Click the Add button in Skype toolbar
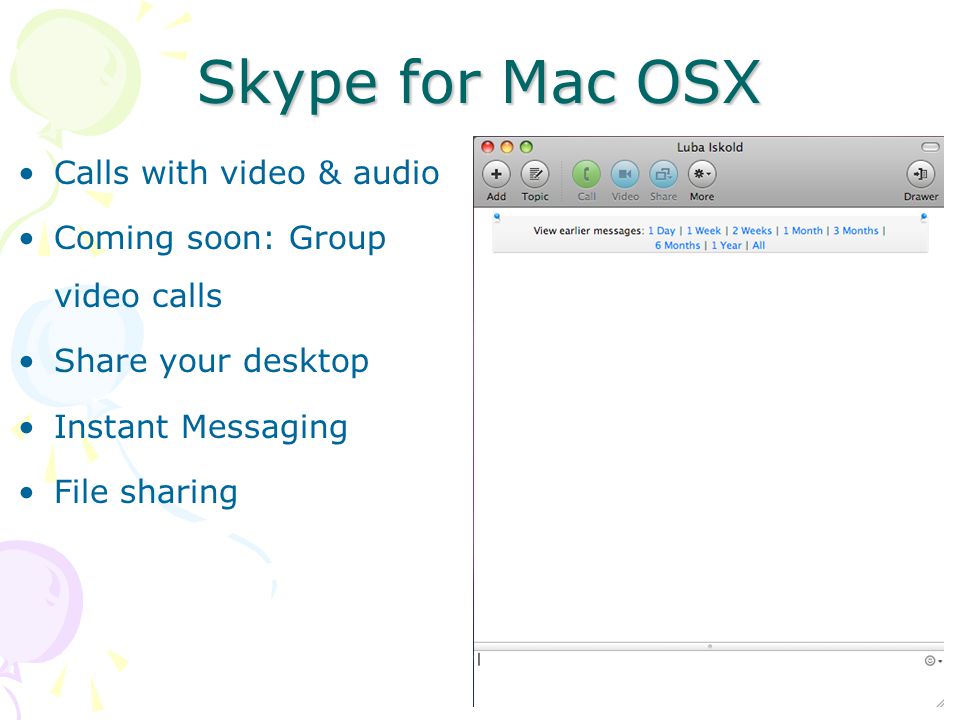The width and height of the screenshot is (960, 720). point(497,174)
